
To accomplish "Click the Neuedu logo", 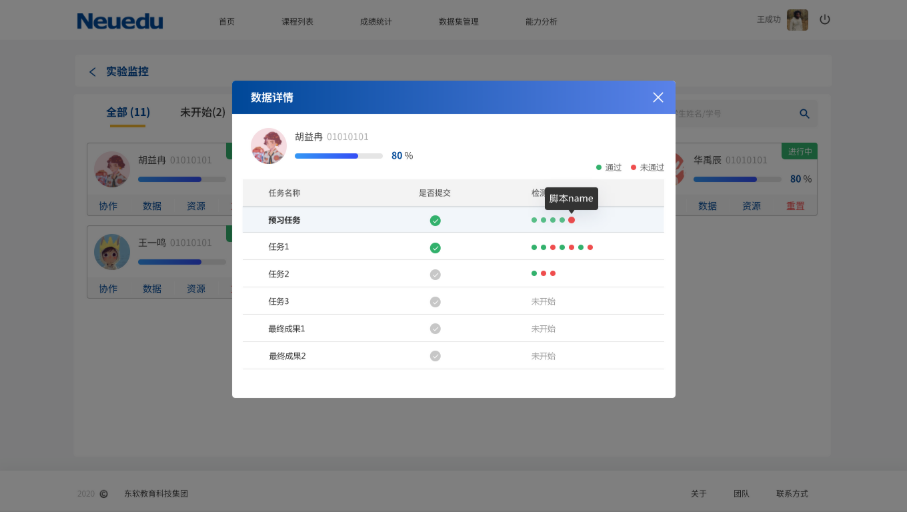I will [120, 21].
